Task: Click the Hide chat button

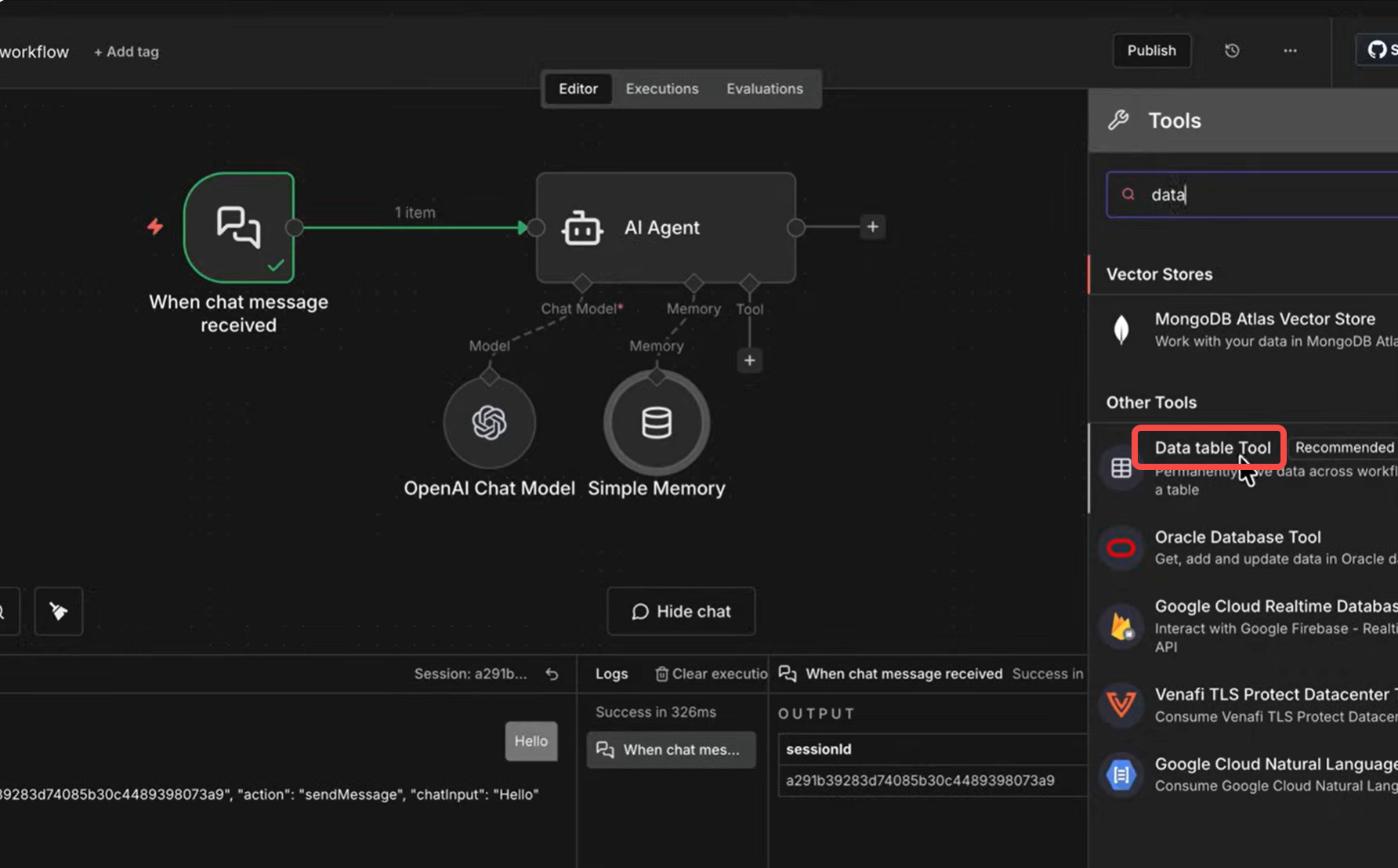Action: [681, 611]
